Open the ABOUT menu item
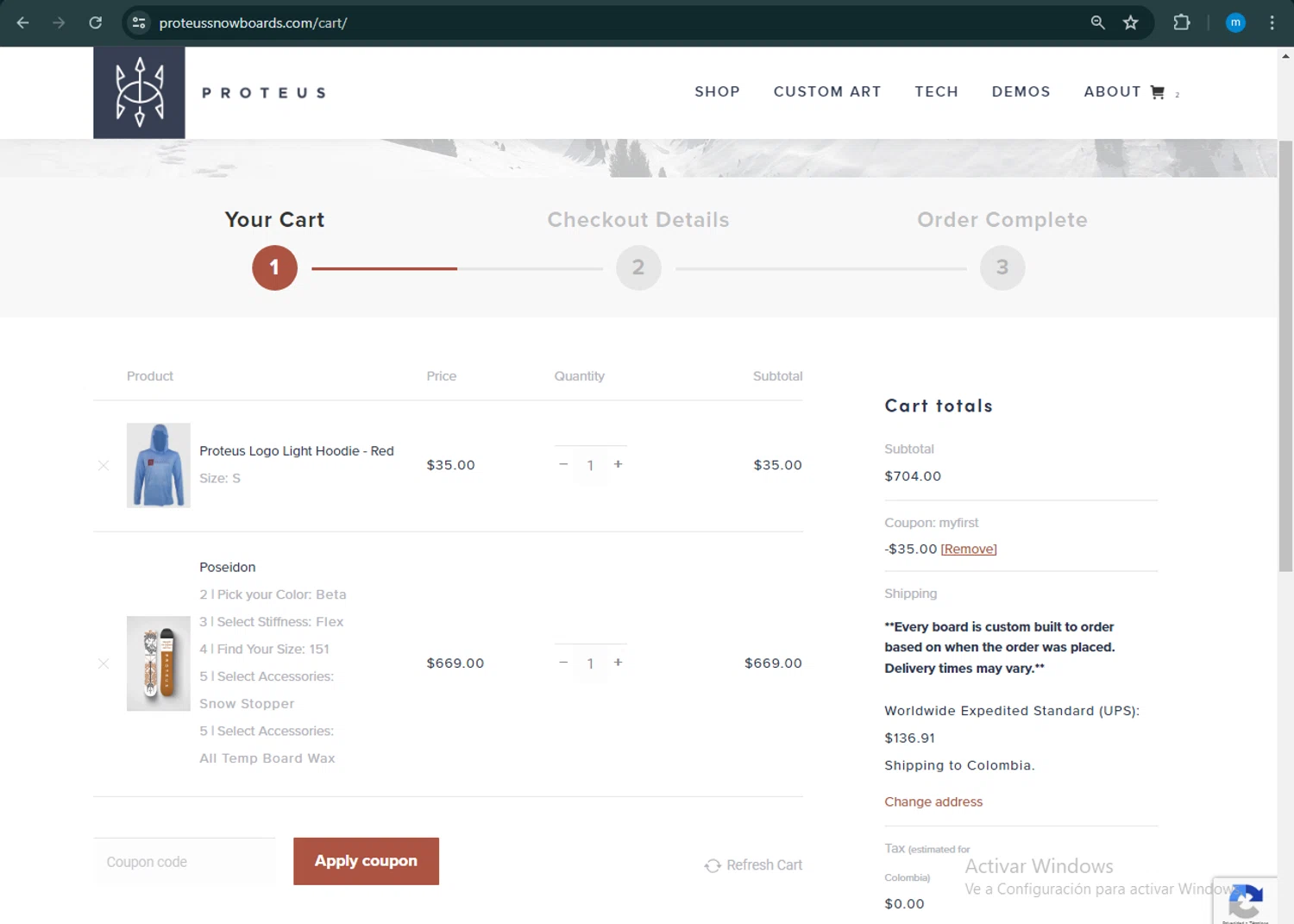This screenshot has width=1294, height=924. [x=1112, y=91]
